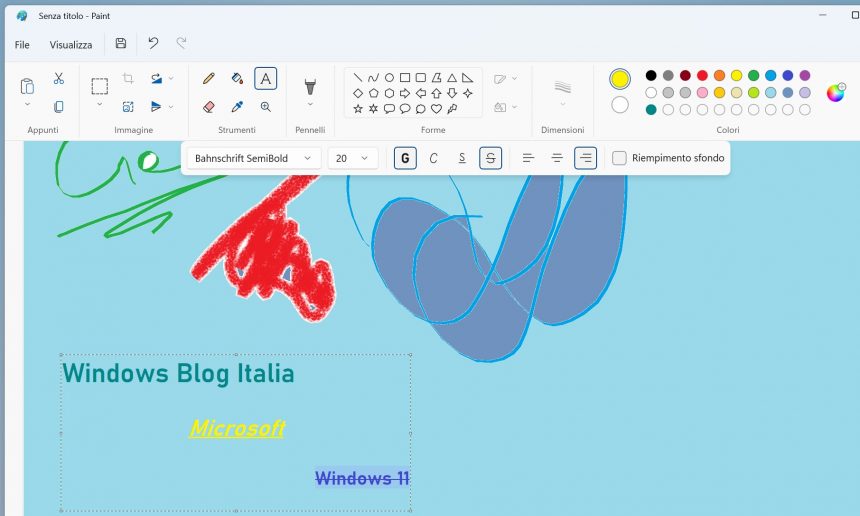Expand the Paste options chevron
This screenshot has width=860, height=516.
click(x=27, y=104)
